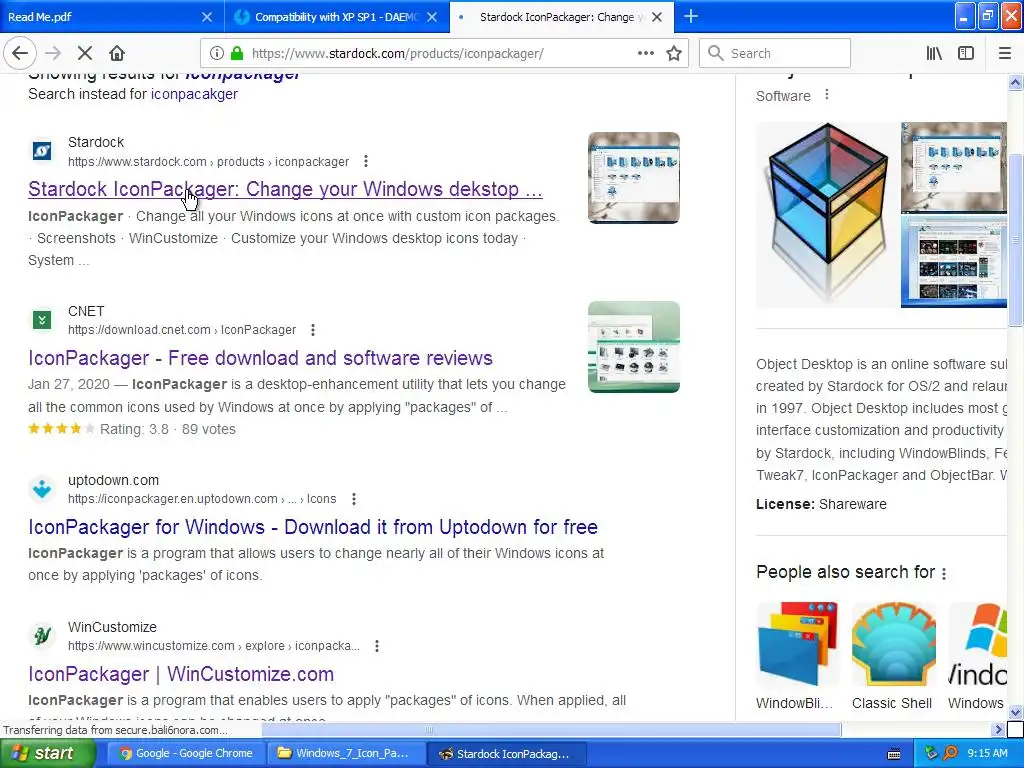The width and height of the screenshot is (1024, 768).
Task: Open the CNET result thumbnail image
Action: (x=633, y=347)
